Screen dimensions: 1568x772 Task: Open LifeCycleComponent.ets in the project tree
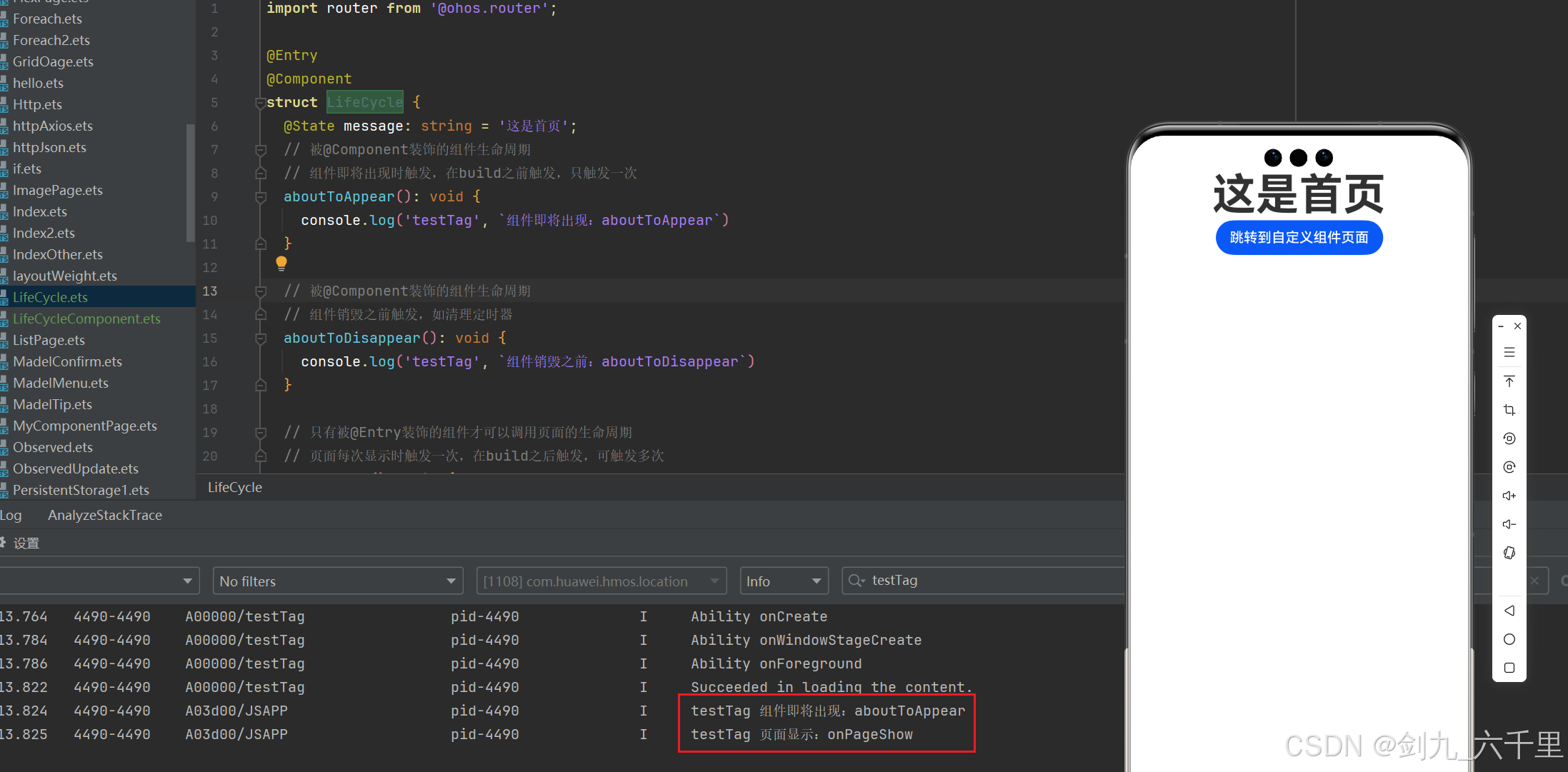[x=86, y=319]
